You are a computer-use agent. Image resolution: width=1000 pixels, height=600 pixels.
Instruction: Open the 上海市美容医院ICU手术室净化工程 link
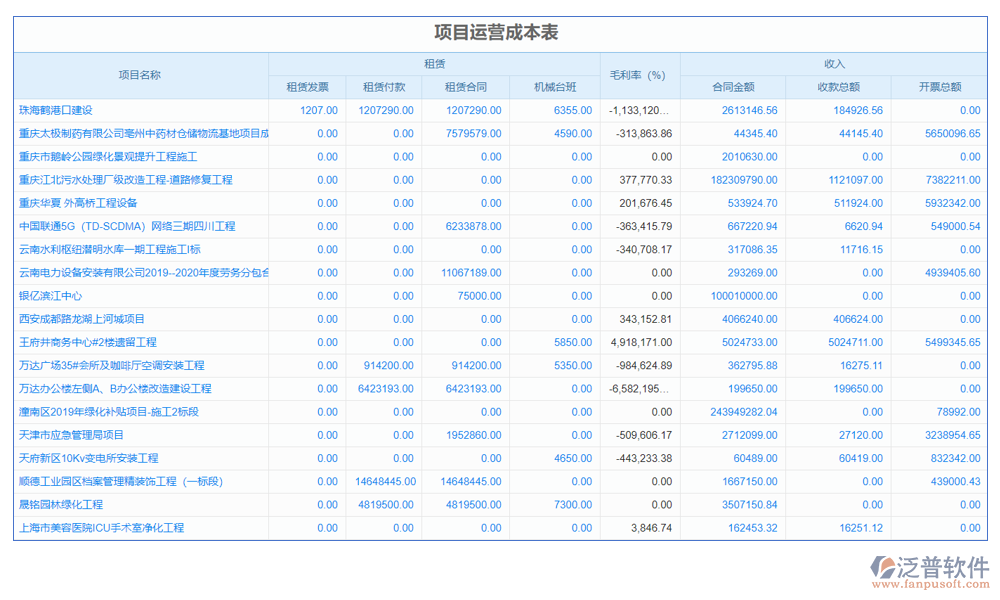102,528
